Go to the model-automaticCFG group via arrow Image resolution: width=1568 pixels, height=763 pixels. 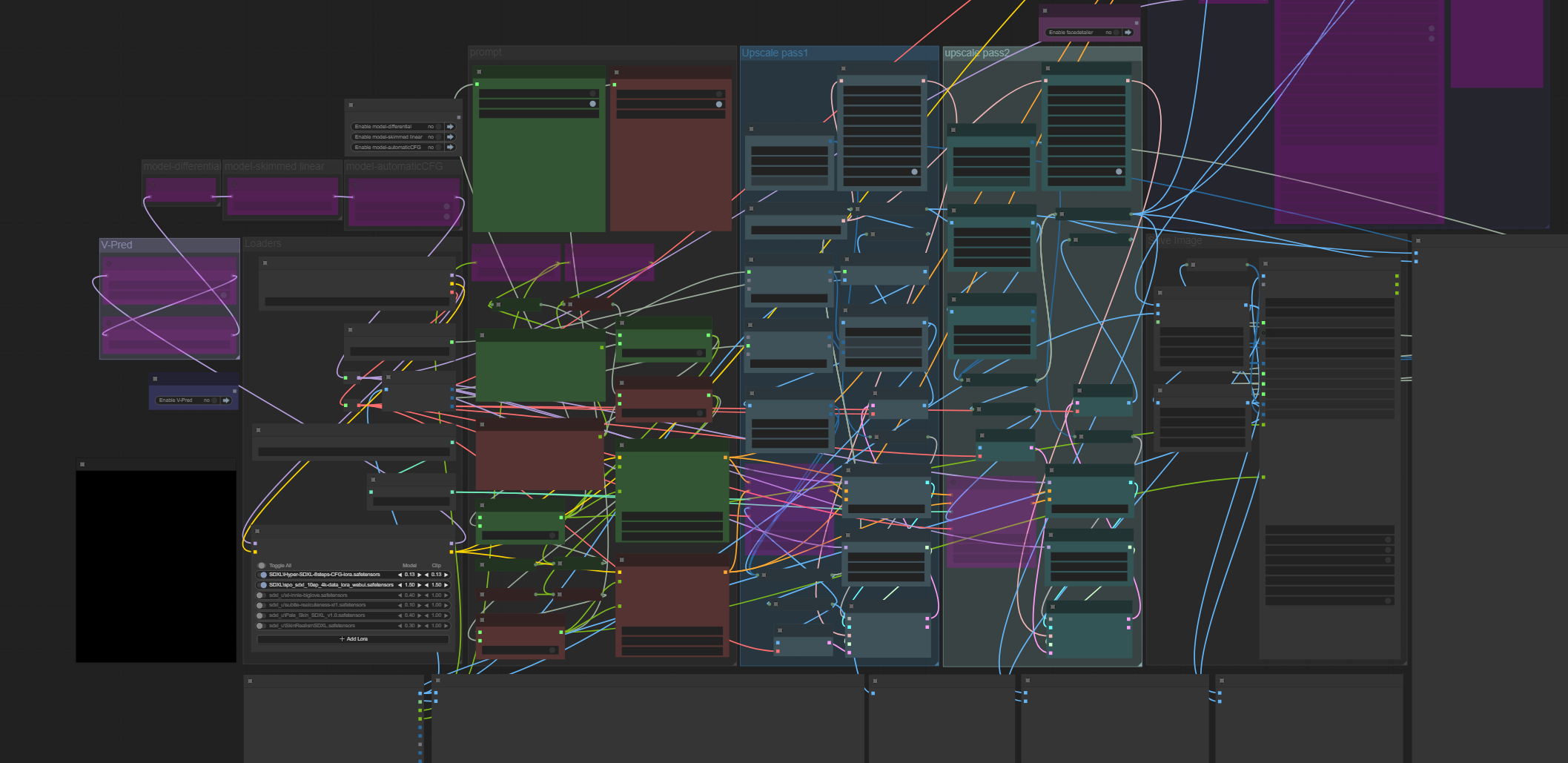450,148
